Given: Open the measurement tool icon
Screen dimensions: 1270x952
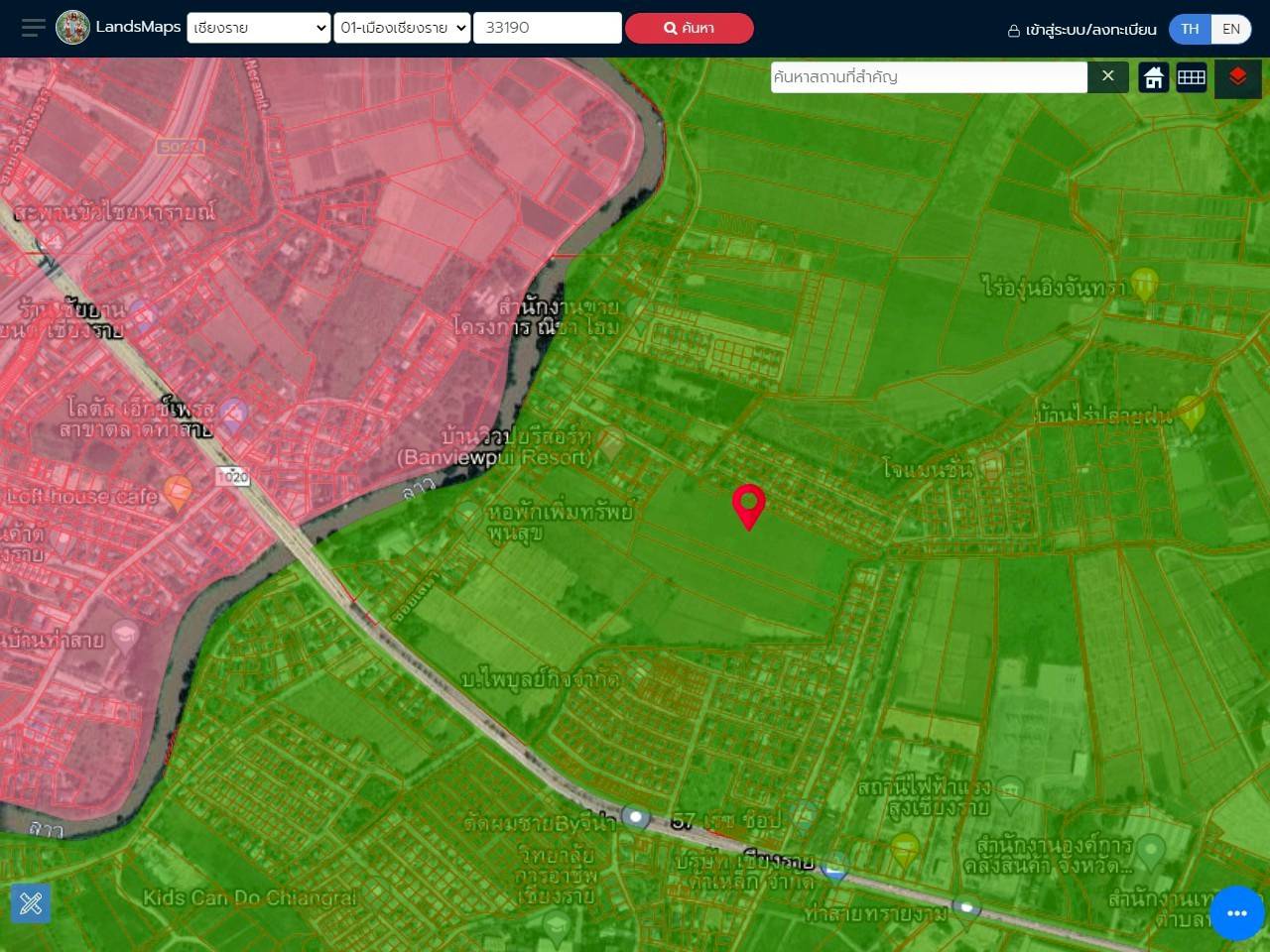Looking at the screenshot, I should [x=31, y=902].
